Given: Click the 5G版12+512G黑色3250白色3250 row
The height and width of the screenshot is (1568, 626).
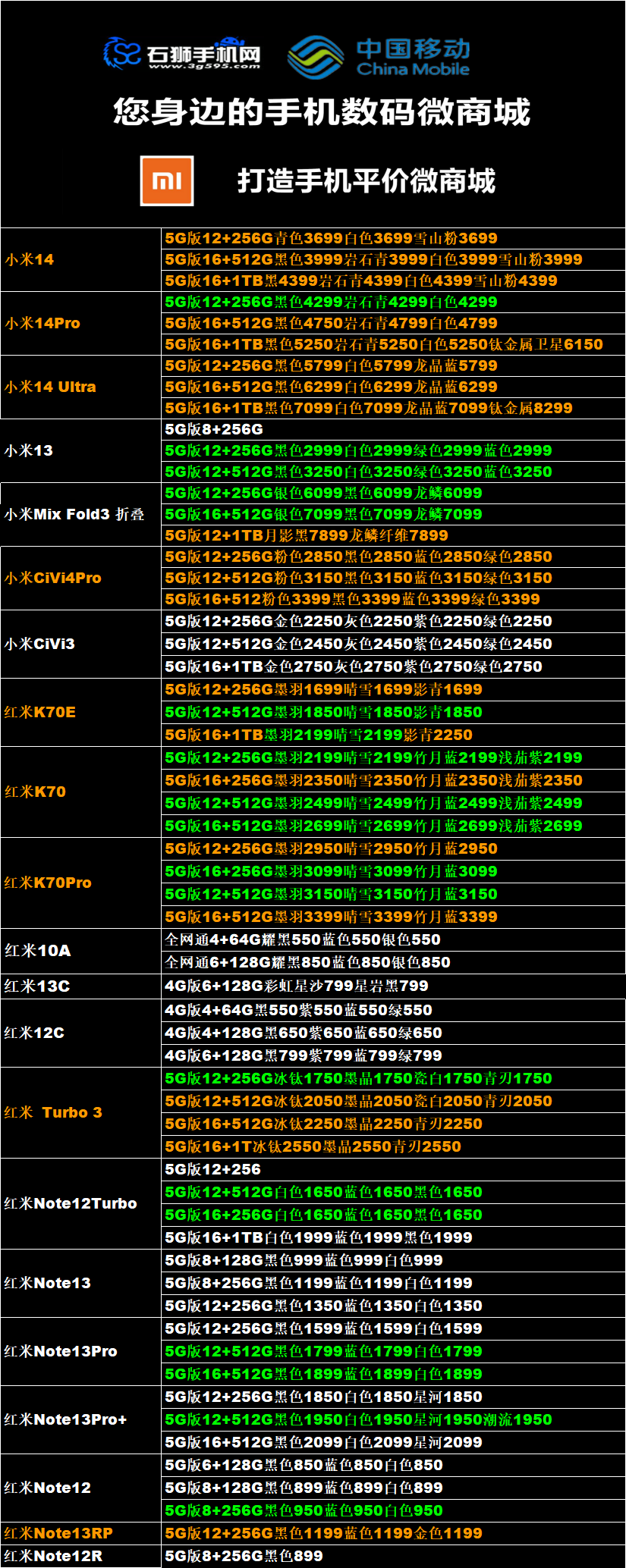Looking at the screenshot, I should point(394,472).
